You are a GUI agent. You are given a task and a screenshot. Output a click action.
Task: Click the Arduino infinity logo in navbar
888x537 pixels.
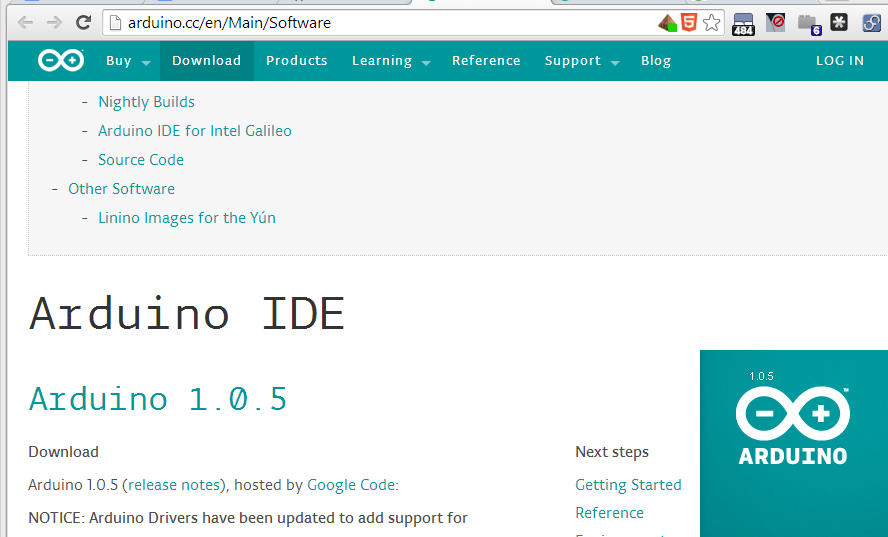point(61,61)
